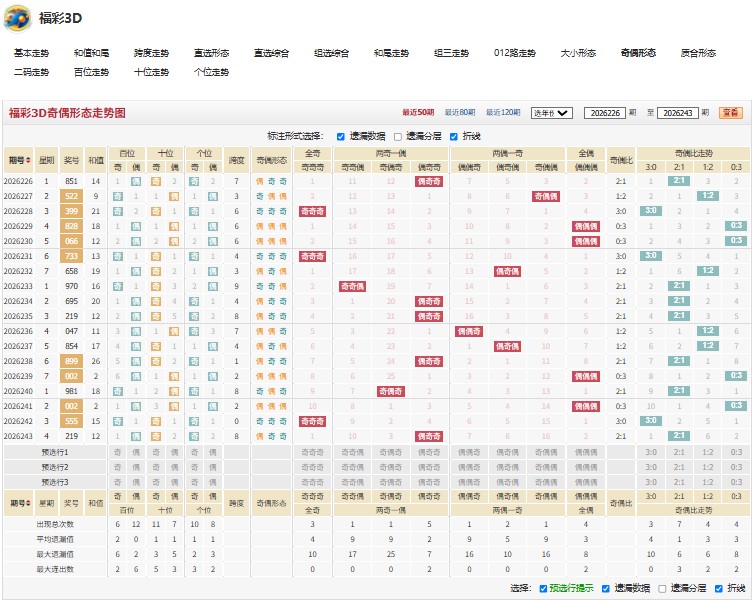Show the 最近120期 results link

pyautogui.click(x=503, y=112)
